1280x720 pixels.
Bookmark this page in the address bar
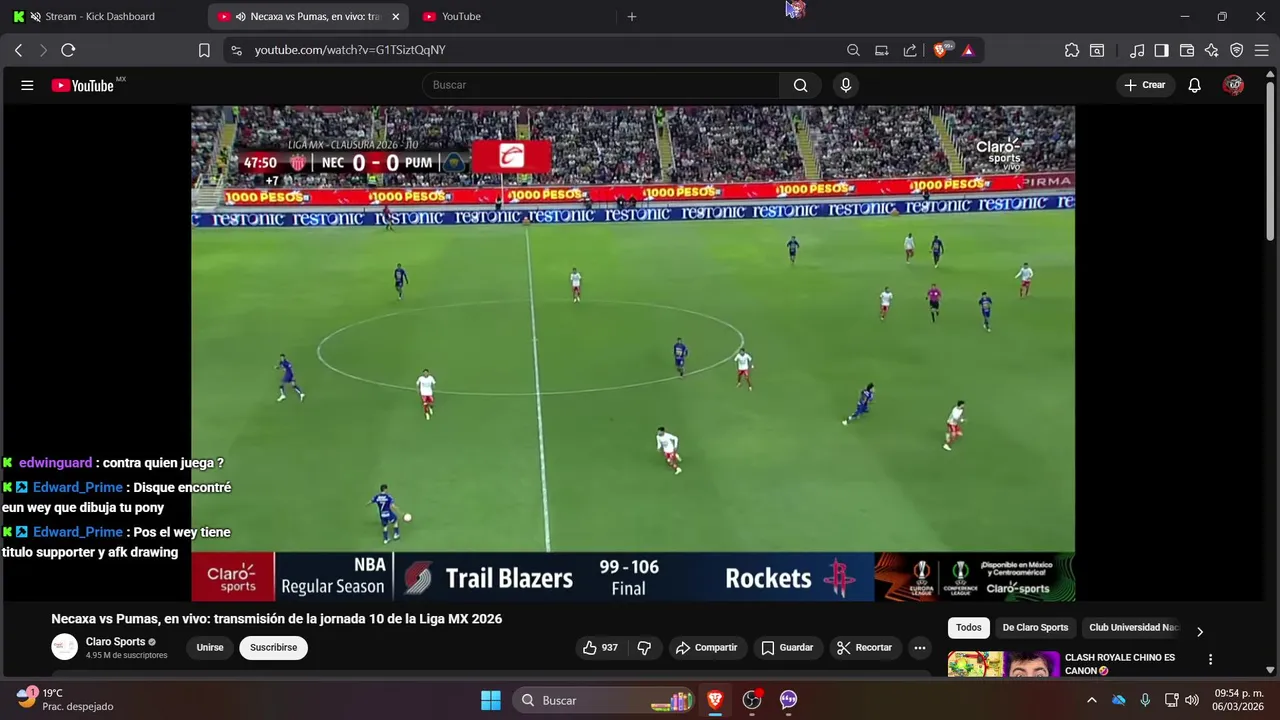pyautogui.click(x=204, y=50)
